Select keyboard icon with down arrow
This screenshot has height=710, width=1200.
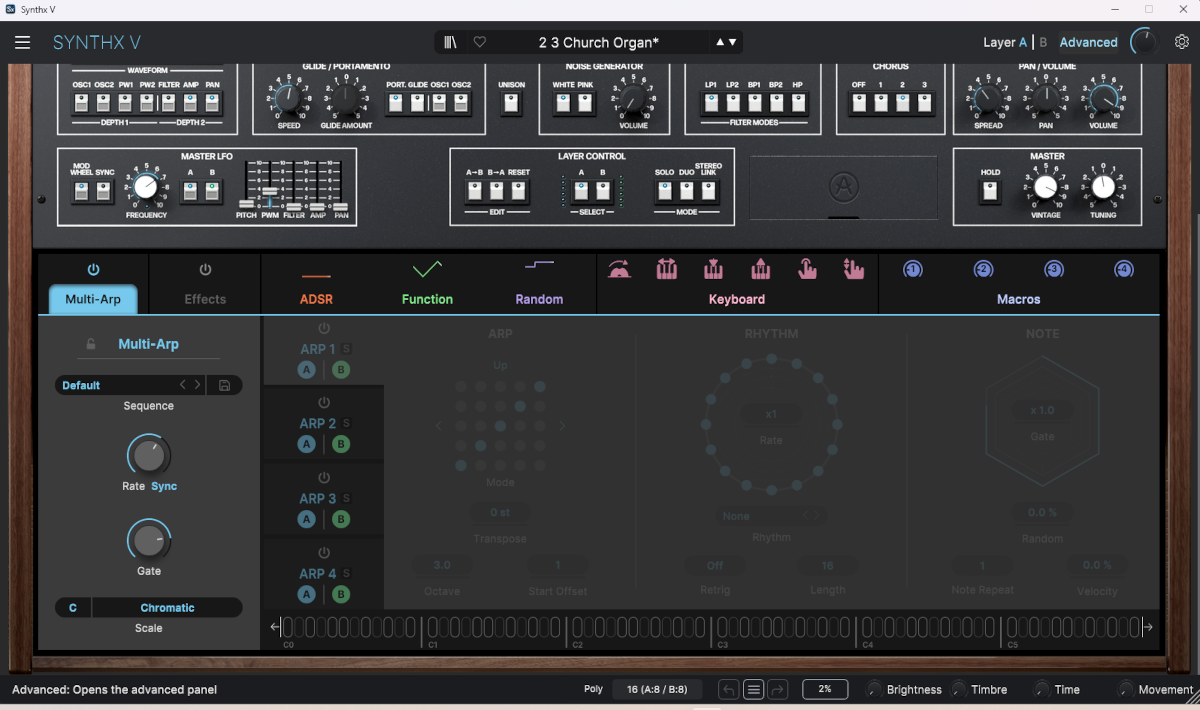click(x=713, y=269)
